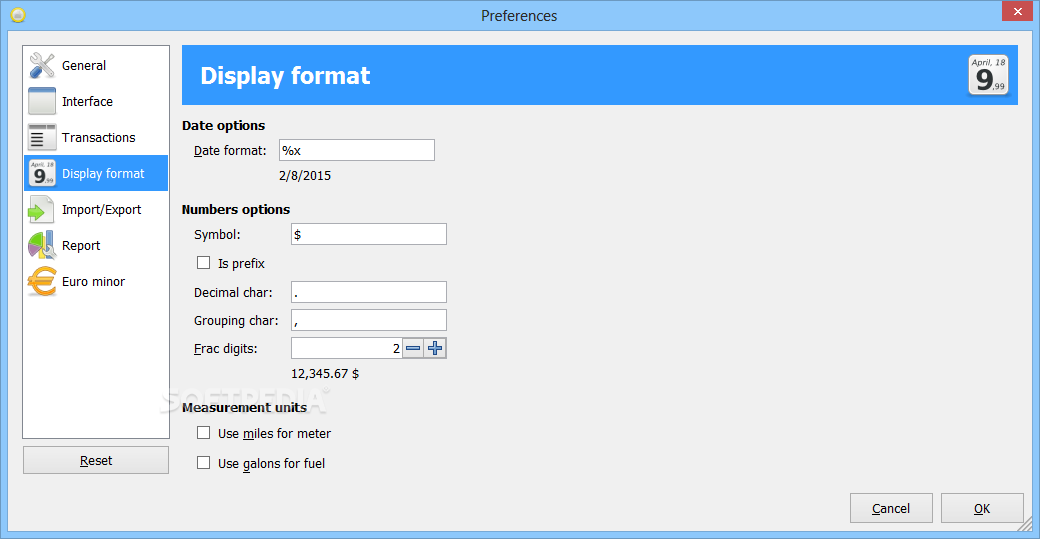
Task: Check Use galons for fuel
Action: 204,463
